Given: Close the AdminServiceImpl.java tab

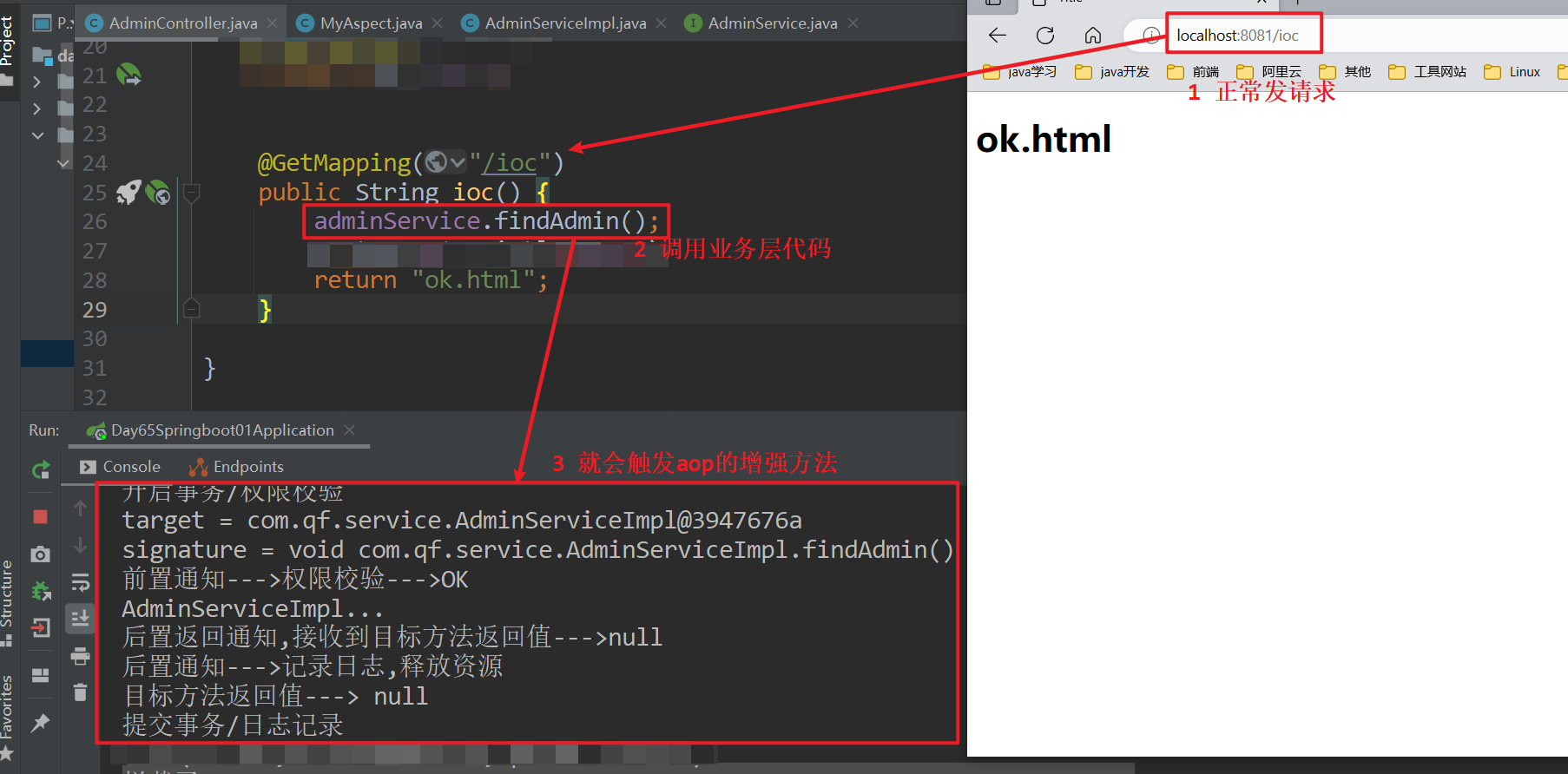Looking at the screenshot, I should (661, 23).
